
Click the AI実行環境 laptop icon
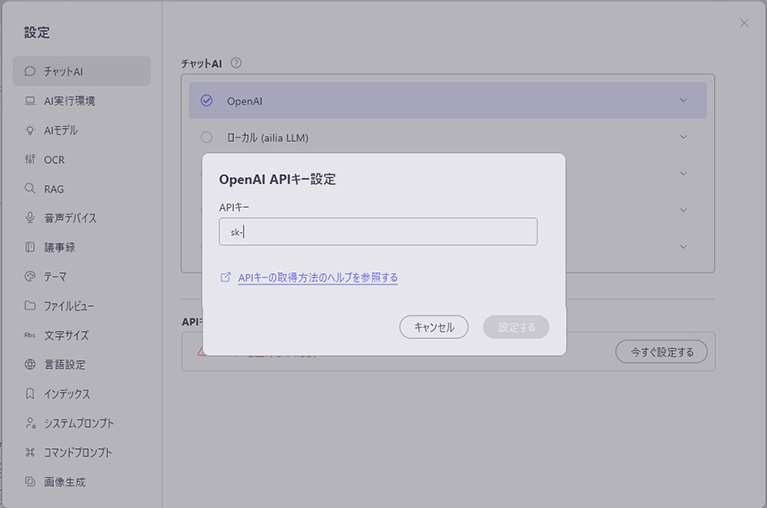tap(30, 101)
